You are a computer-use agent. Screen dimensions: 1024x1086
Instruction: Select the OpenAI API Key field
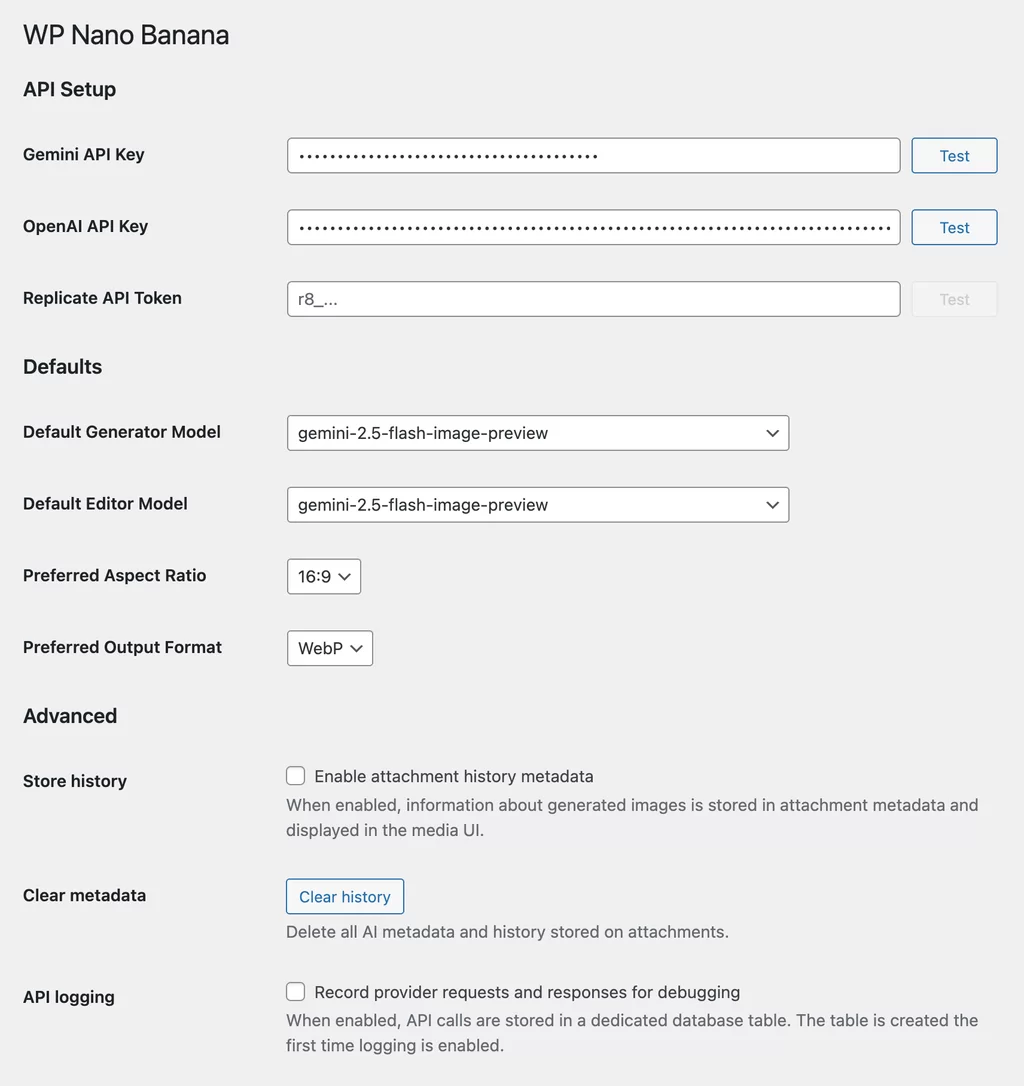pos(593,227)
